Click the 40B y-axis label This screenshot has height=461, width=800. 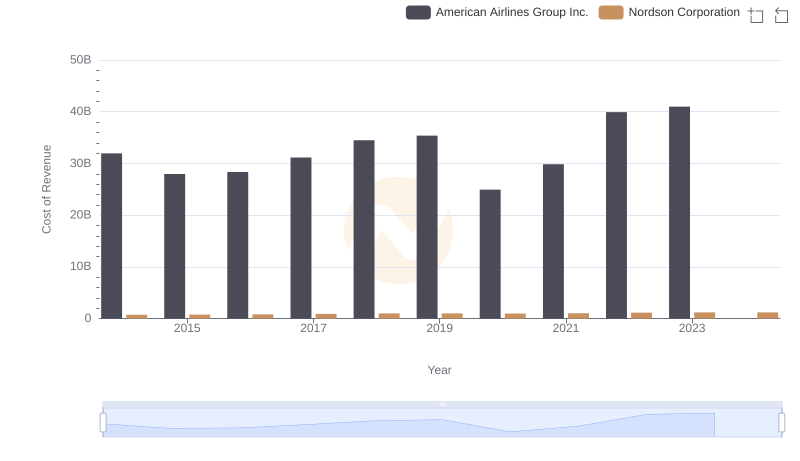pyautogui.click(x=81, y=111)
